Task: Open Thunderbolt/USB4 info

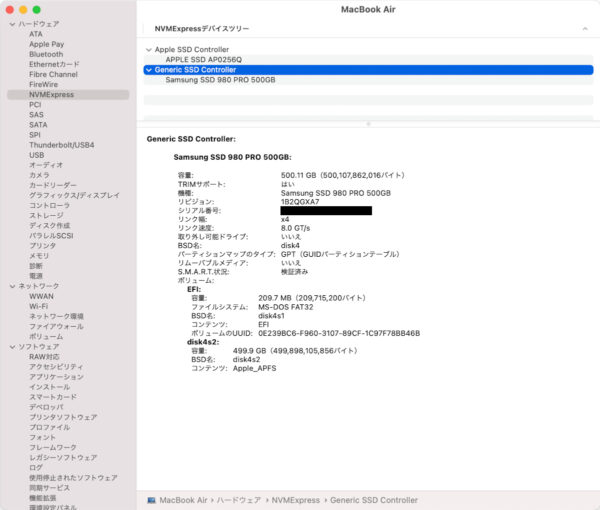Action: click(x=62, y=145)
